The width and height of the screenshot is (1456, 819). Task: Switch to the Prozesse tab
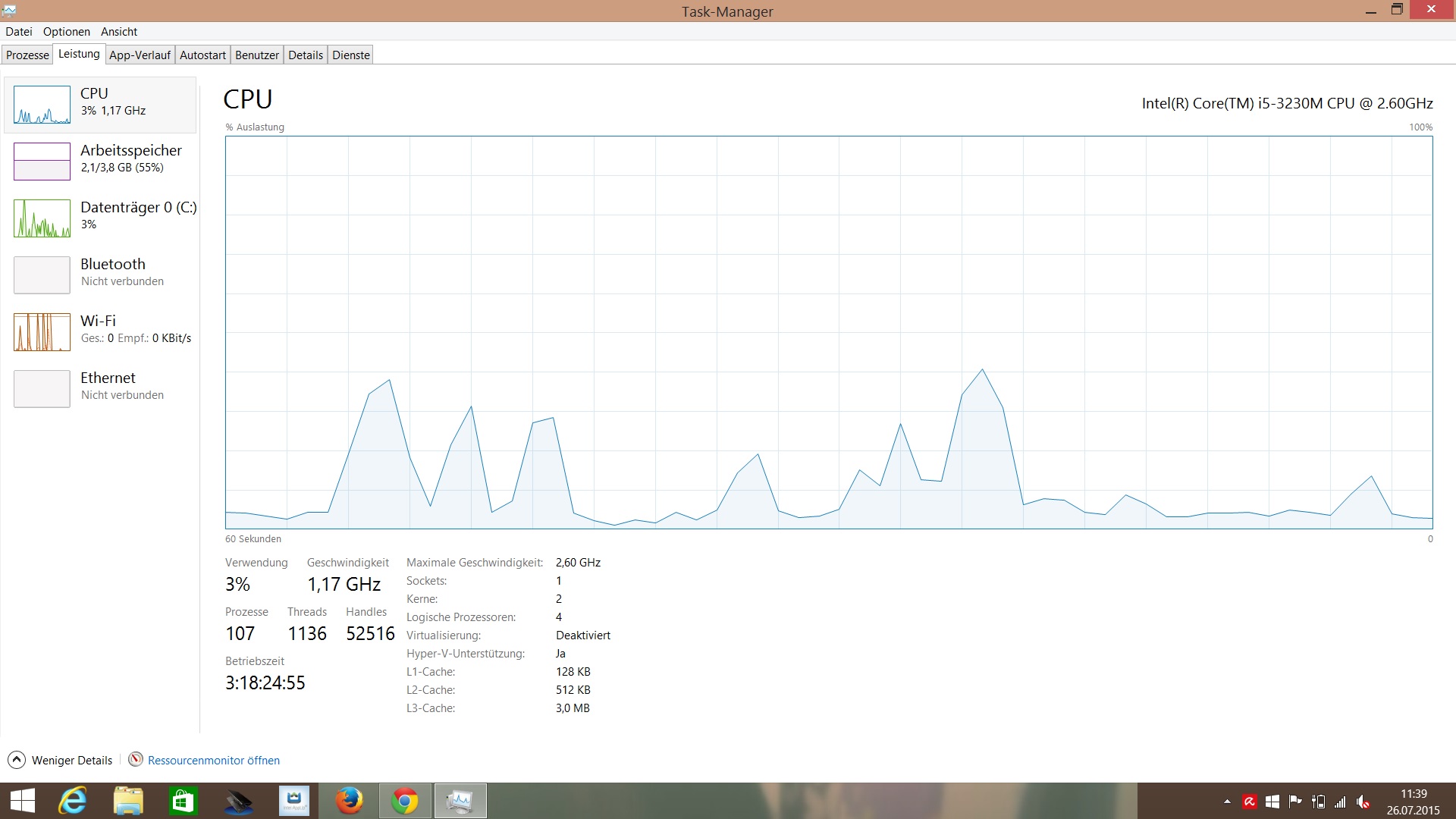[27, 55]
